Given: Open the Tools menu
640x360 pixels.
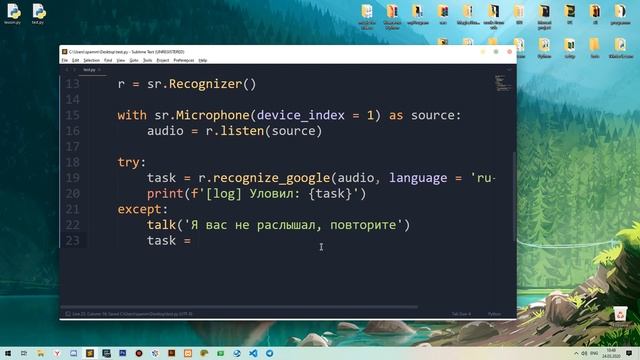Looking at the screenshot, I should pos(147,60).
